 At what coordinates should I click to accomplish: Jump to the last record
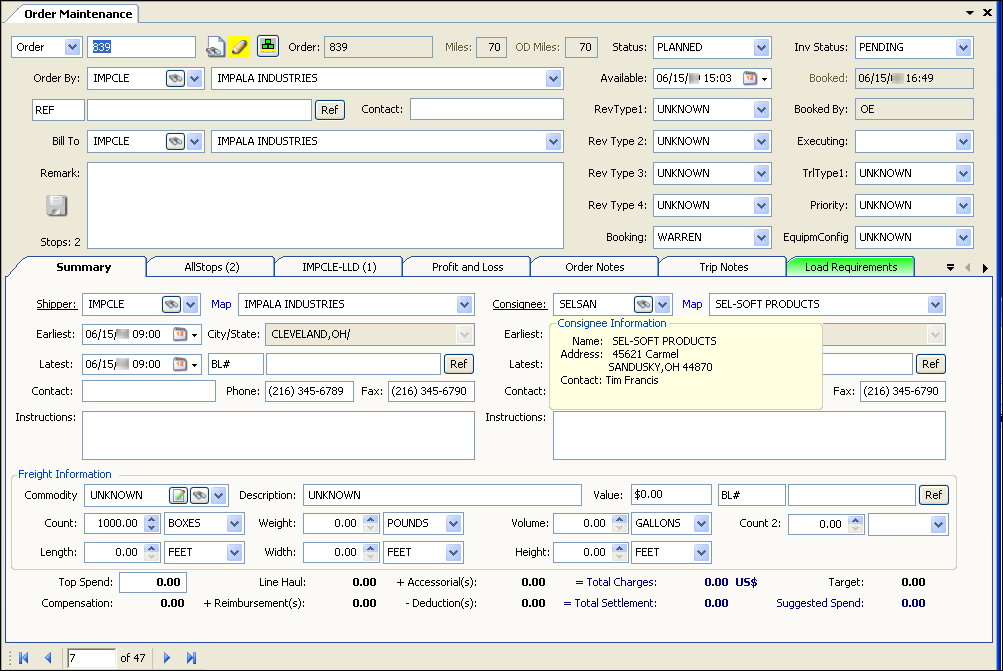click(x=192, y=657)
